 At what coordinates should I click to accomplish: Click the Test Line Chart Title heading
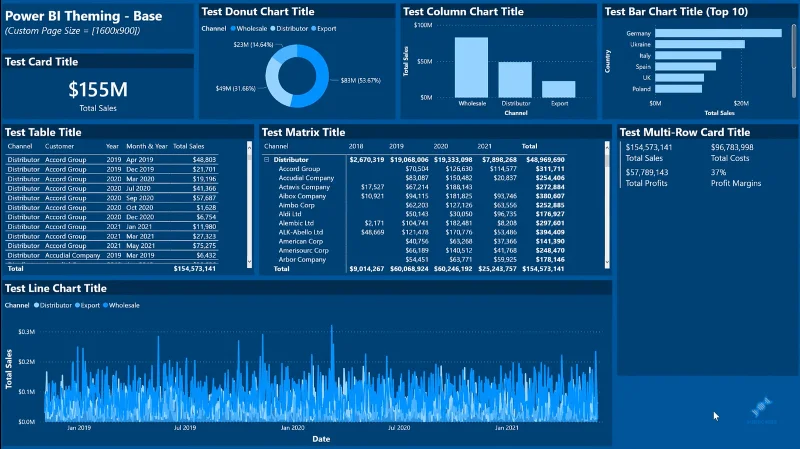56,288
